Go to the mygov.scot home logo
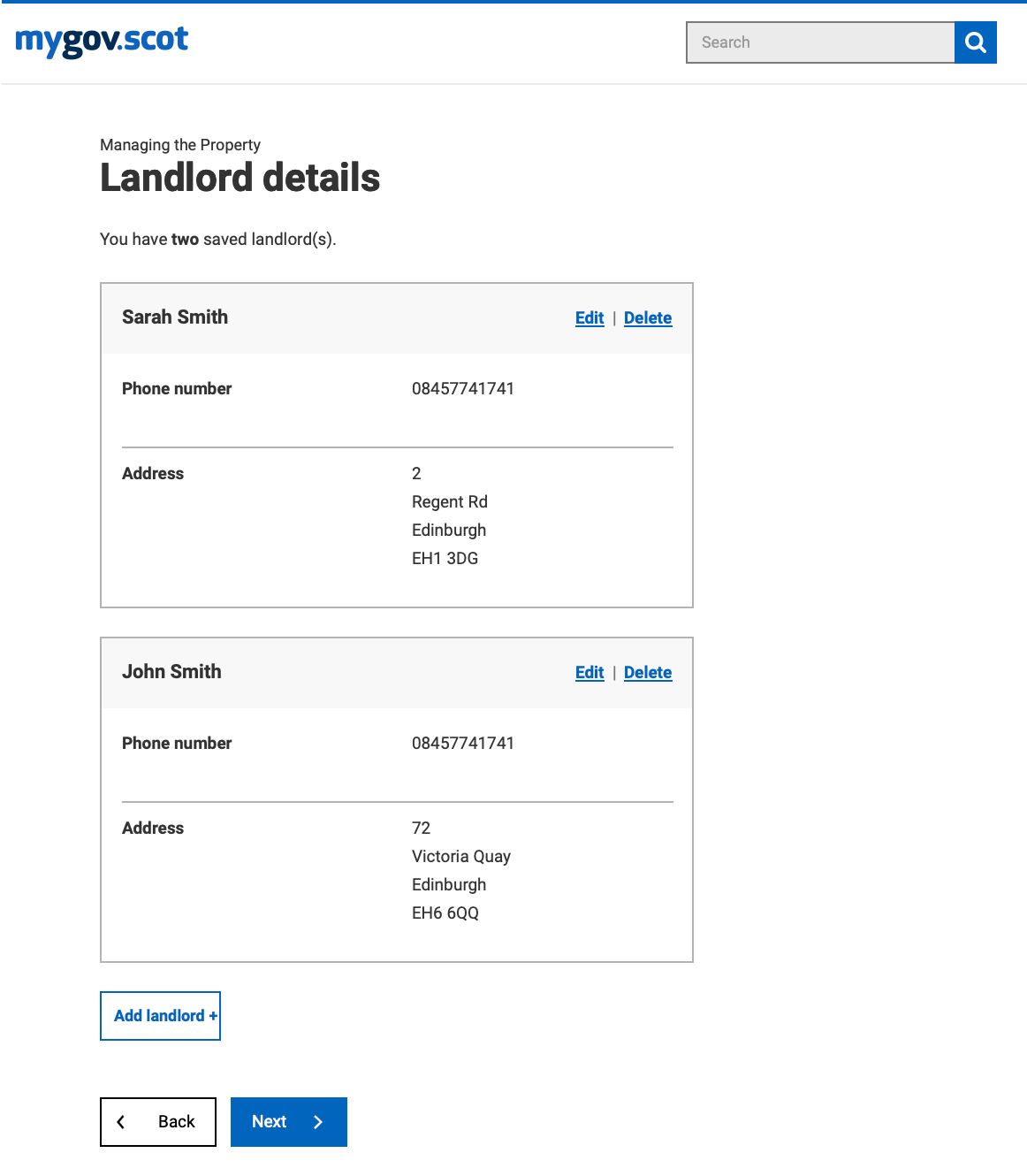This screenshot has height=1176, width=1027. pos(102,41)
